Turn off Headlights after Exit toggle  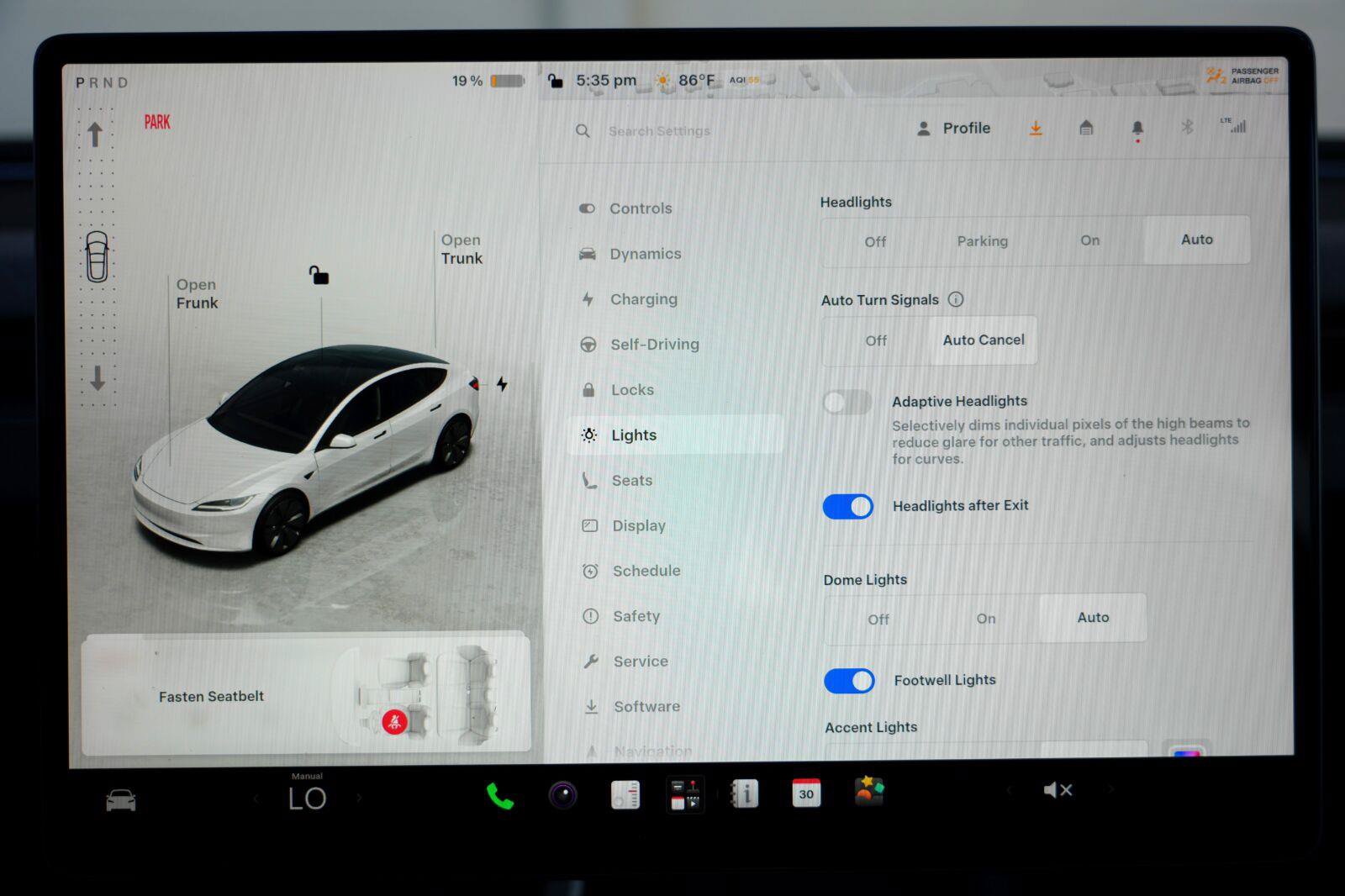click(x=848, y=507)
